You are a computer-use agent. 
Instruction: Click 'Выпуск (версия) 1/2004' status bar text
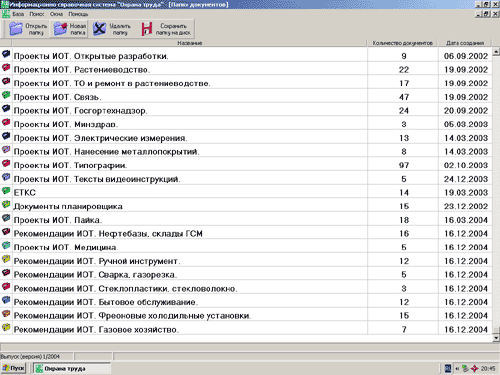[30, 356]
